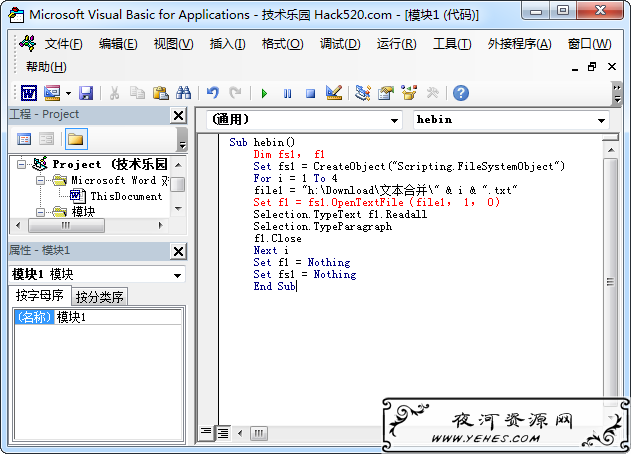Open the 窗口(W) menu
The height and width of the screenshot is (454, 631).
589,44
